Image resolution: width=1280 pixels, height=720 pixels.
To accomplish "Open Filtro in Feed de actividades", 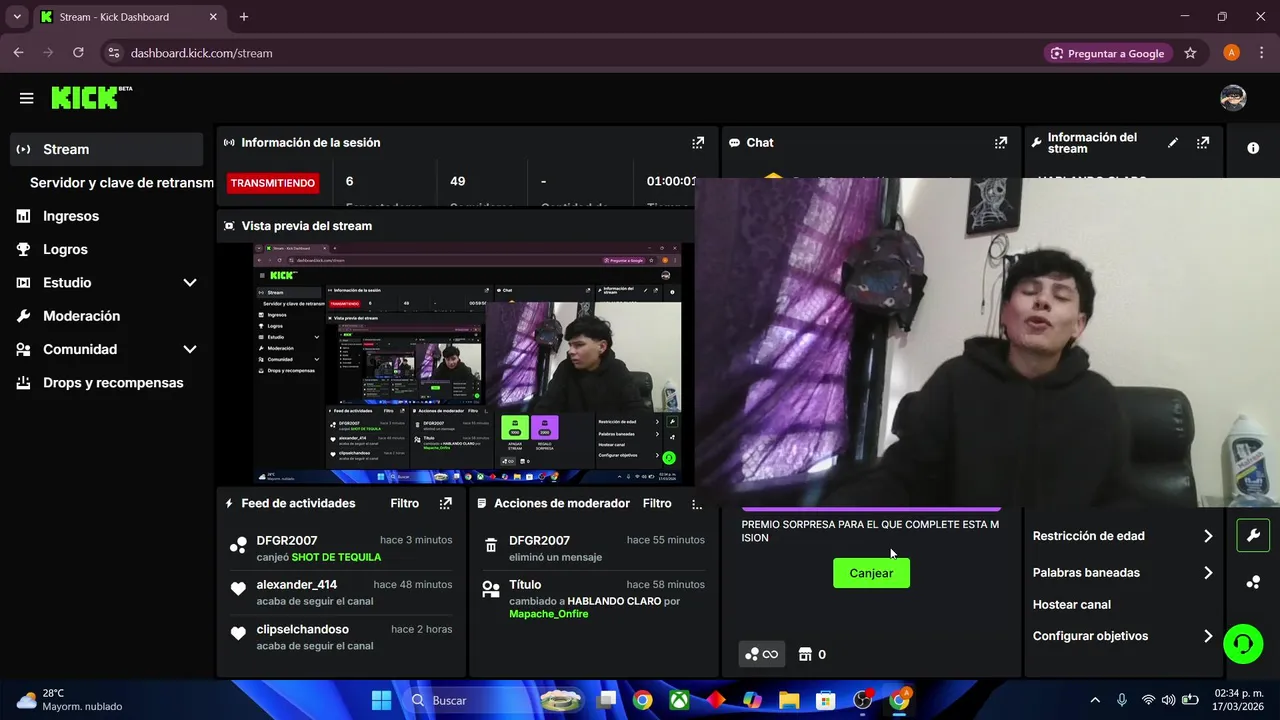I will [x=405, y=503].
